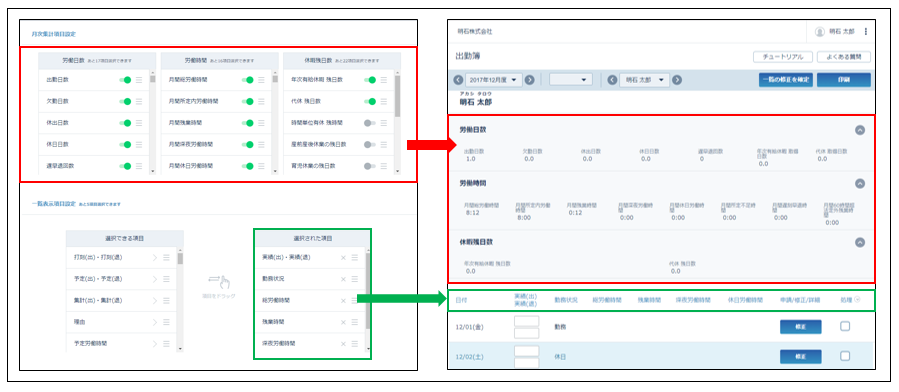Add 予定労働時間 item using its arrow
899x392 pixels.
[x=154, y=344]
